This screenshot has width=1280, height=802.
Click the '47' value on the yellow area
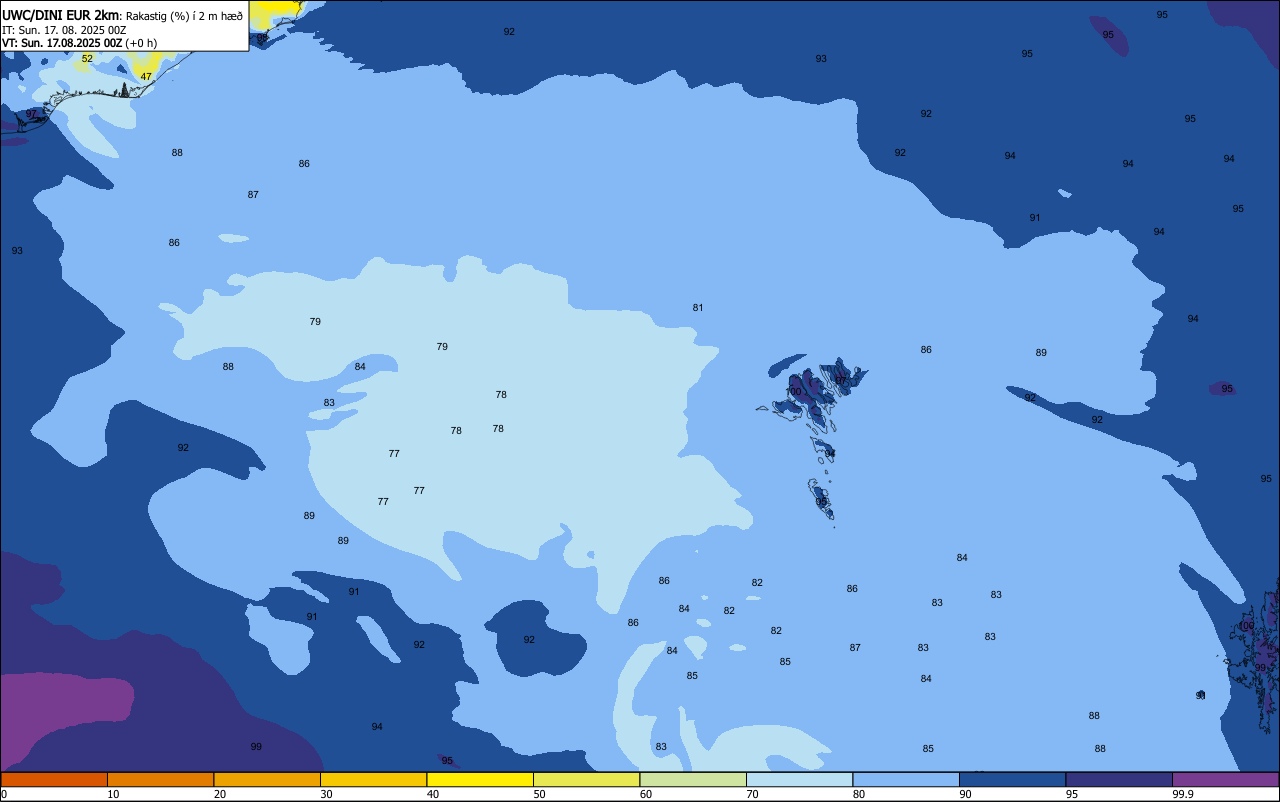pos(146,77)
